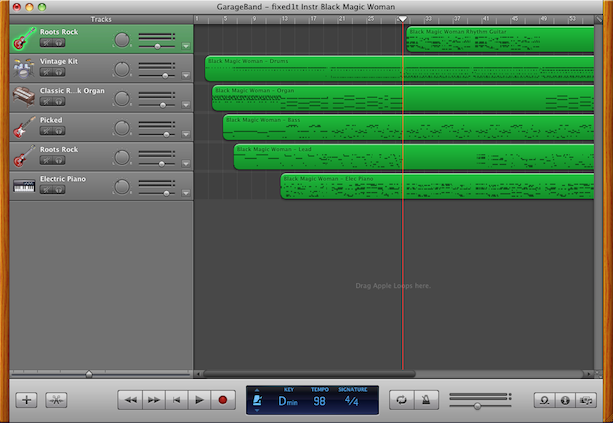Mute the Picked bass track

coord(46,131)
